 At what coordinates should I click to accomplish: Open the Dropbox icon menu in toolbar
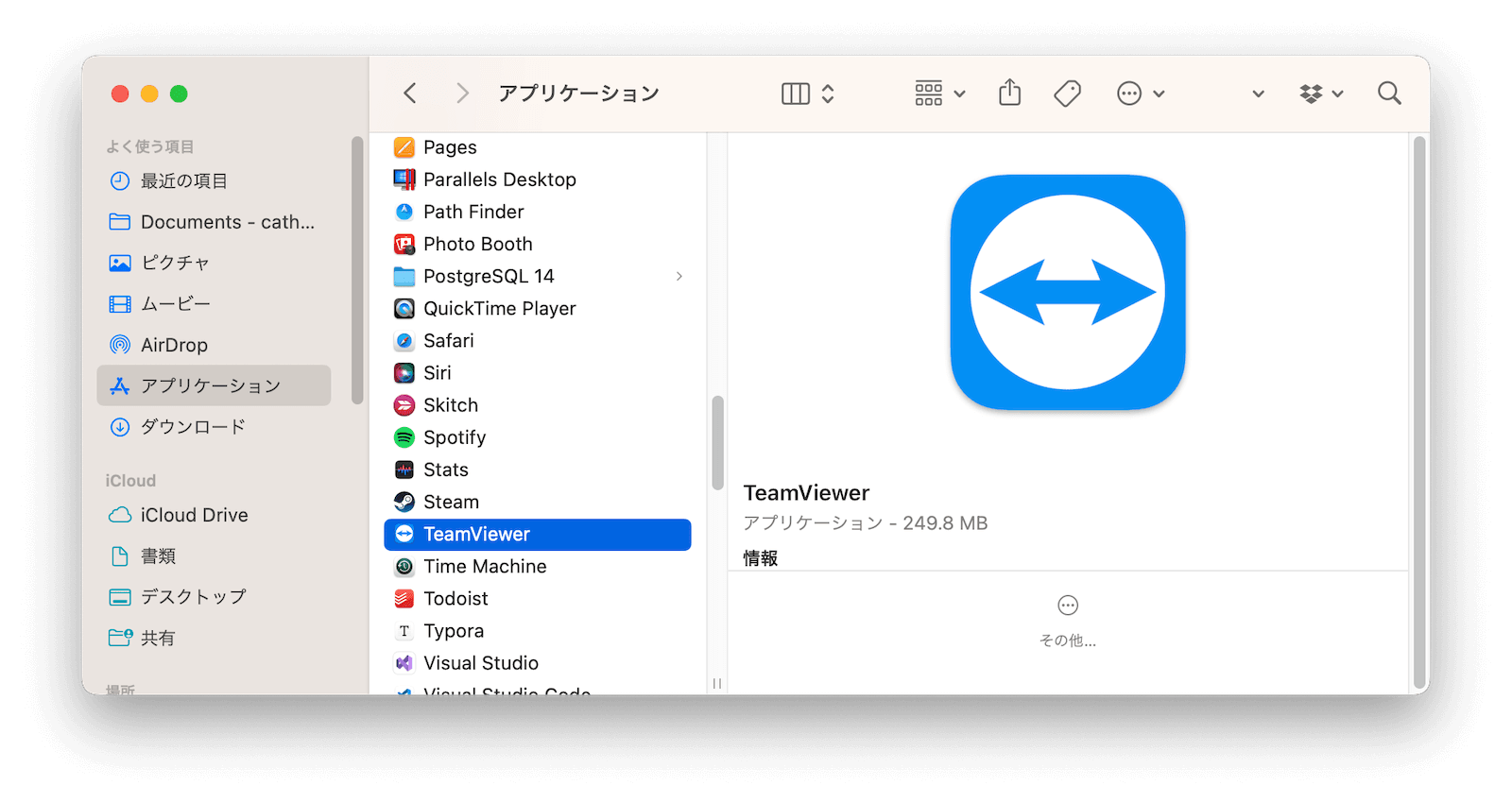point(1321,94)
